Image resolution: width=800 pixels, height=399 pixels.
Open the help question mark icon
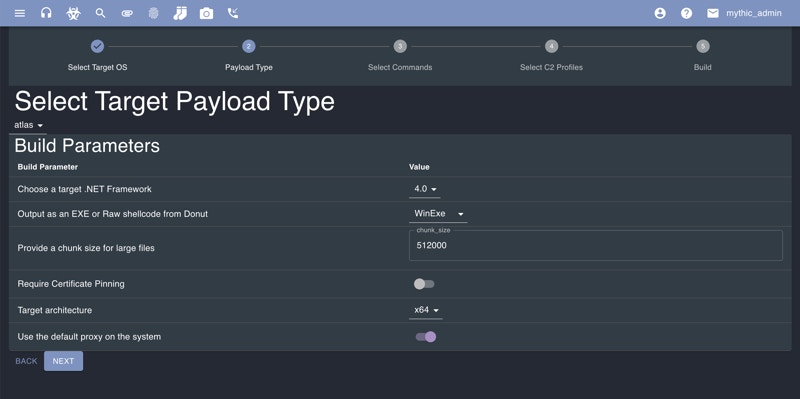coord(687,13)
